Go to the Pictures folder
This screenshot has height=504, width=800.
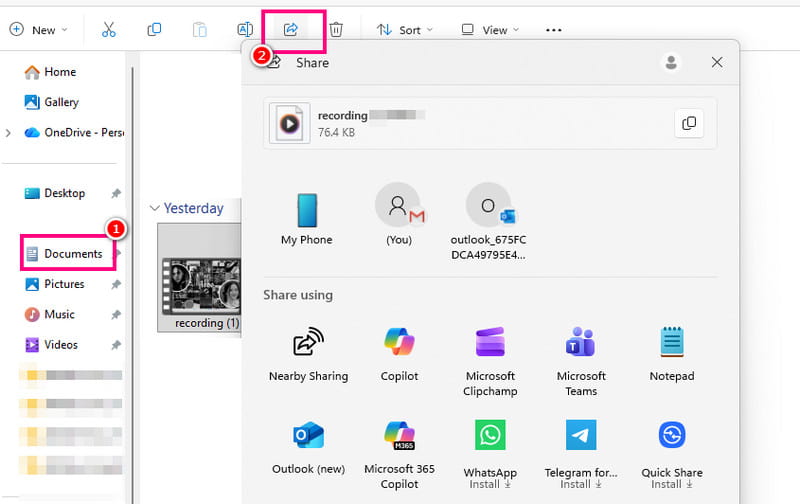(64, 284)
